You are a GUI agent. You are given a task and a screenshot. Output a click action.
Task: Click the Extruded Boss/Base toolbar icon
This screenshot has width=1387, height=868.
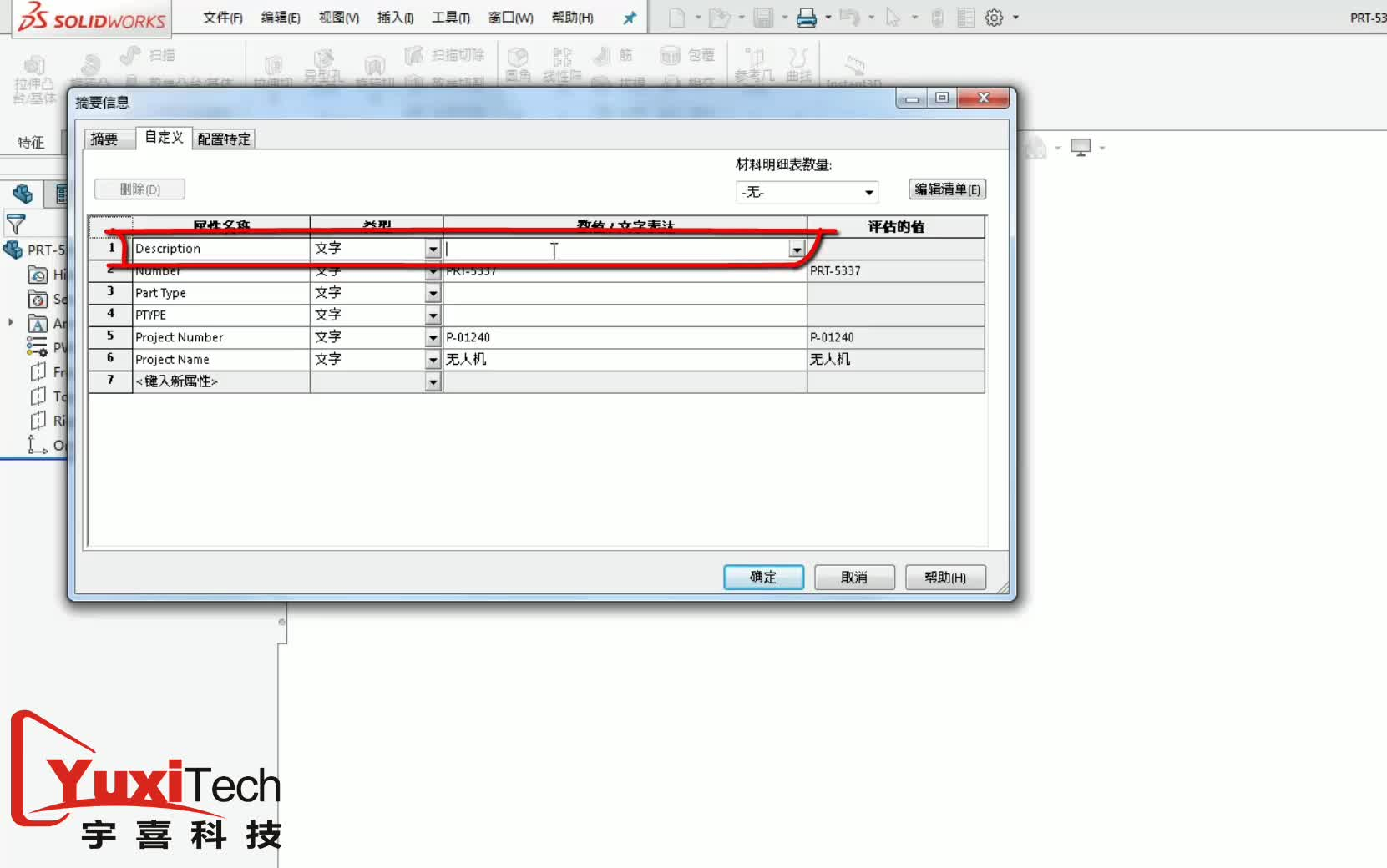point(33,65)
